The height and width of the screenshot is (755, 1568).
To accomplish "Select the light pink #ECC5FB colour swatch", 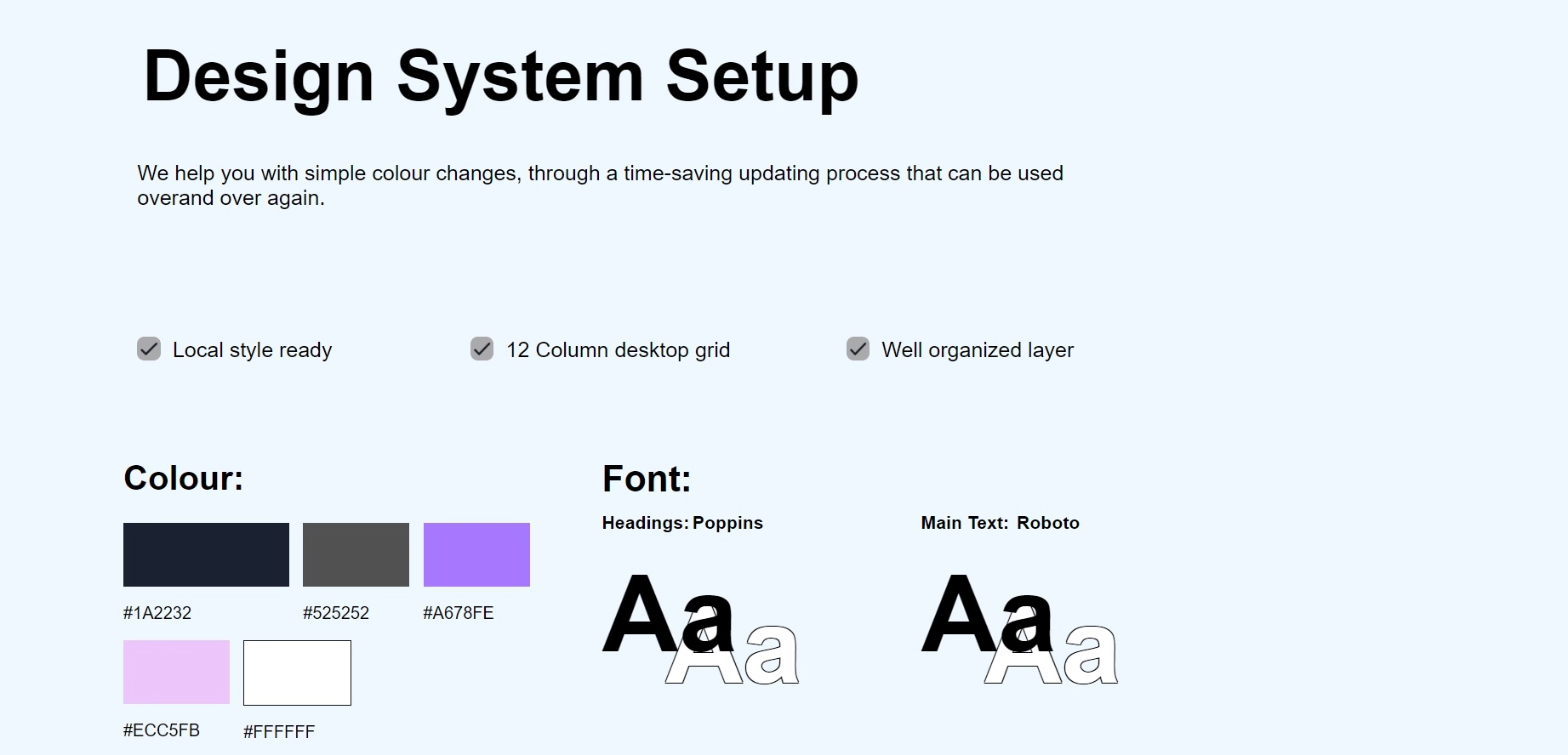I will 176,672.
